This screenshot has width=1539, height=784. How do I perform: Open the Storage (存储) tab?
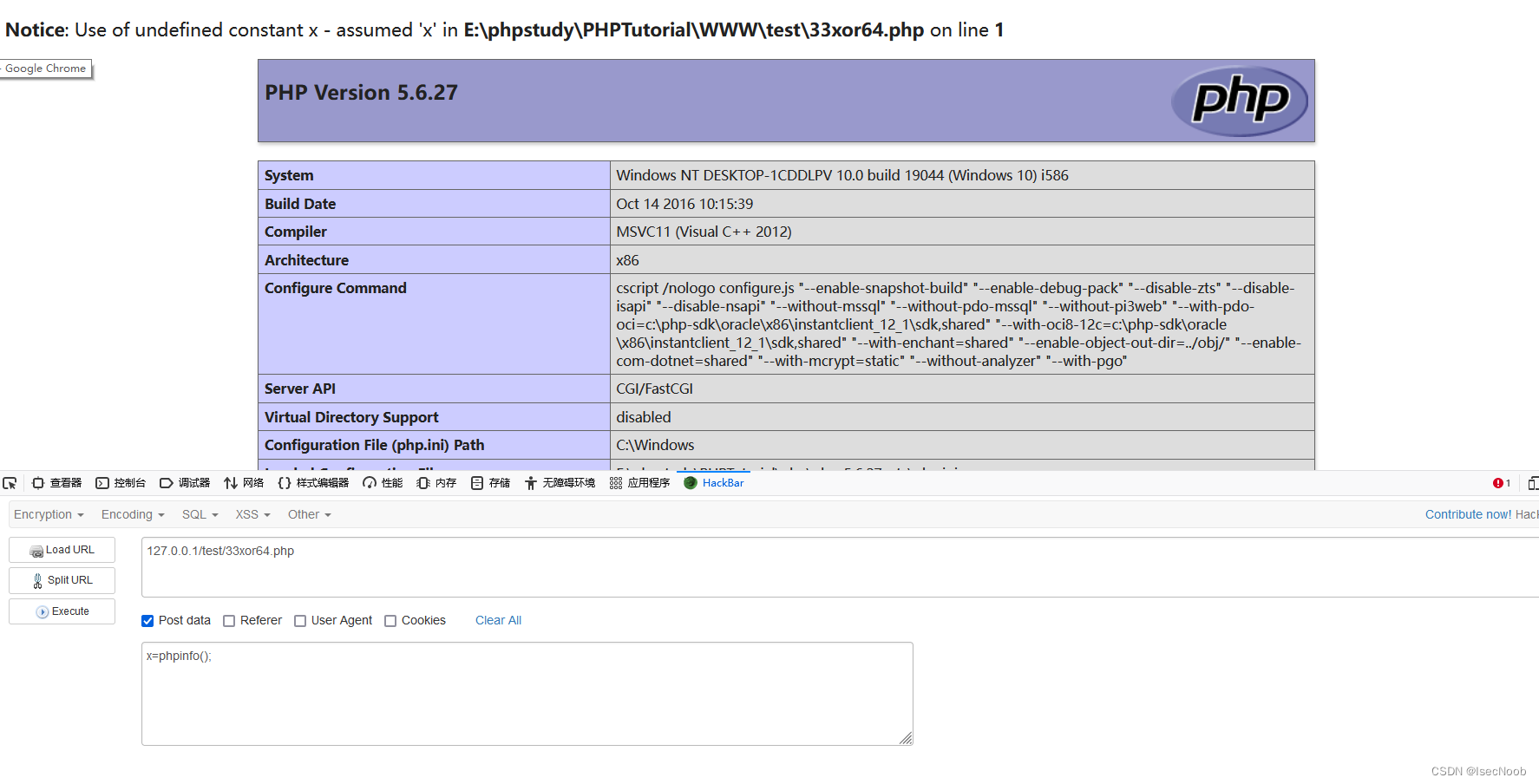pos(490,483)
